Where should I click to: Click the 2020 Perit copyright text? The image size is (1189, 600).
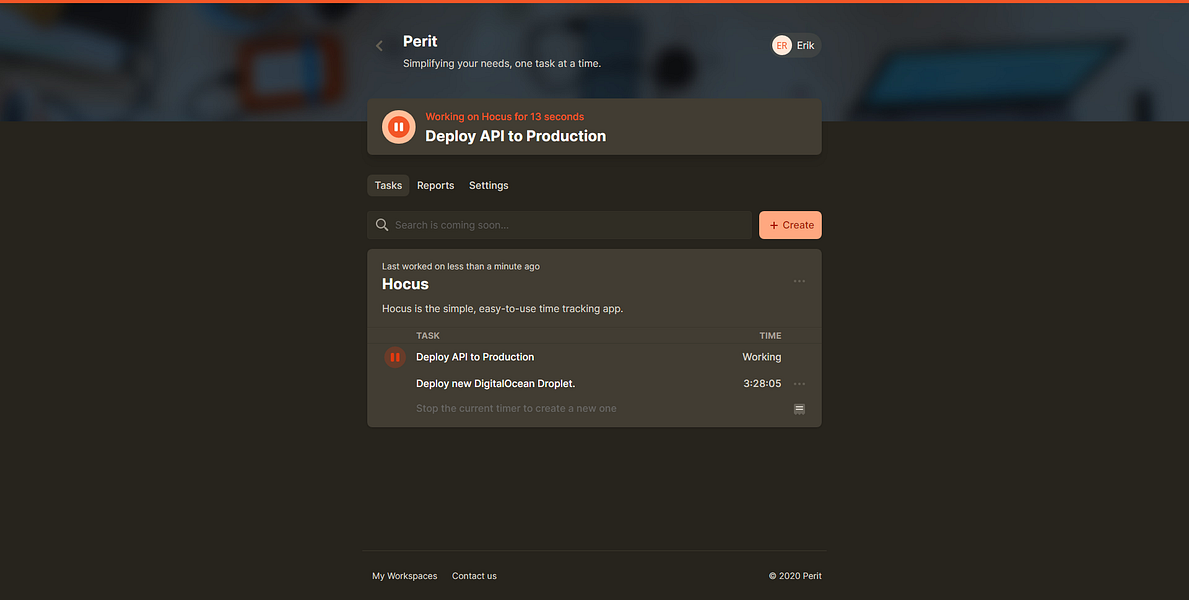[795, 576]
